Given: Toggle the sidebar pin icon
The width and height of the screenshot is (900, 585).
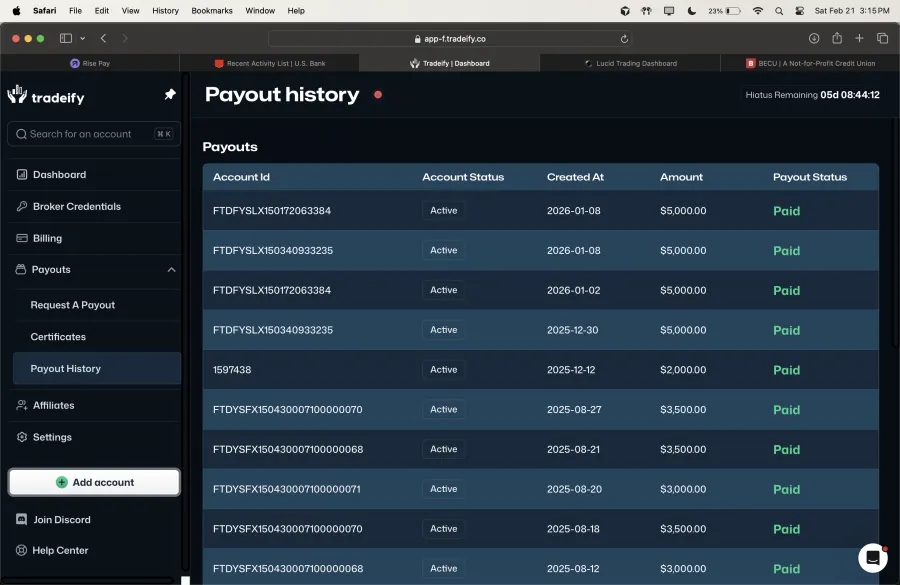Looking at the screenshot, I should click(x=170, y=95).
